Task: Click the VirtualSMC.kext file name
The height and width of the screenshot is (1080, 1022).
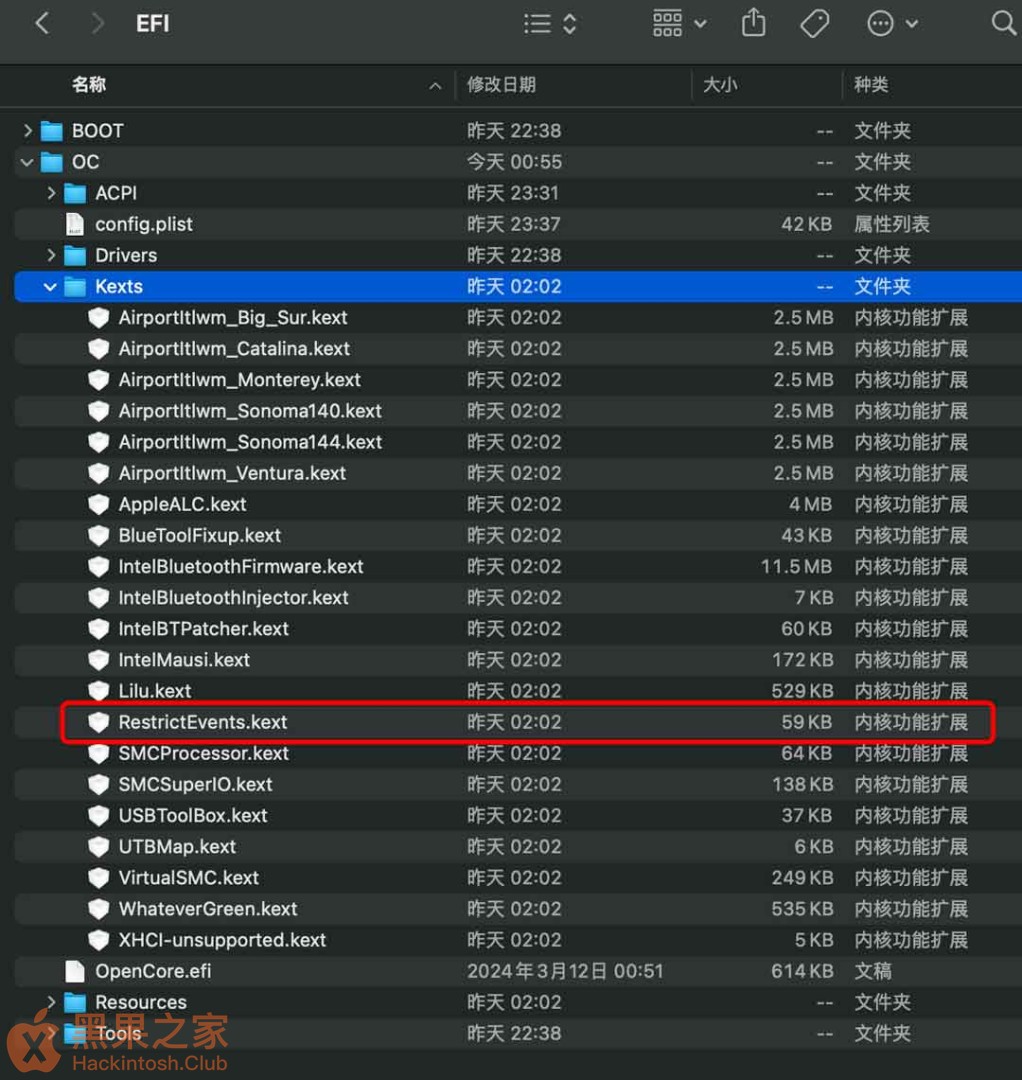Action: pos(189,878)
